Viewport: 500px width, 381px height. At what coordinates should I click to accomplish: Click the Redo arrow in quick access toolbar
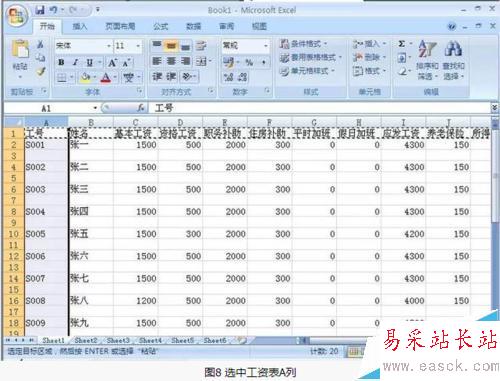73,10
